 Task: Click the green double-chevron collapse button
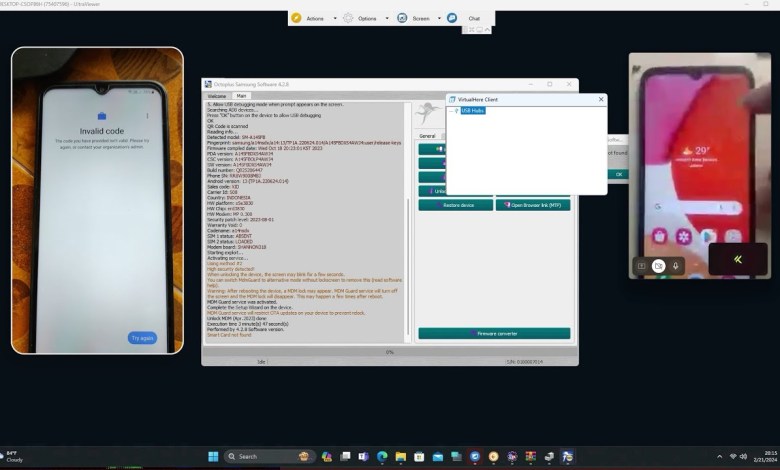tap(738, 259)
